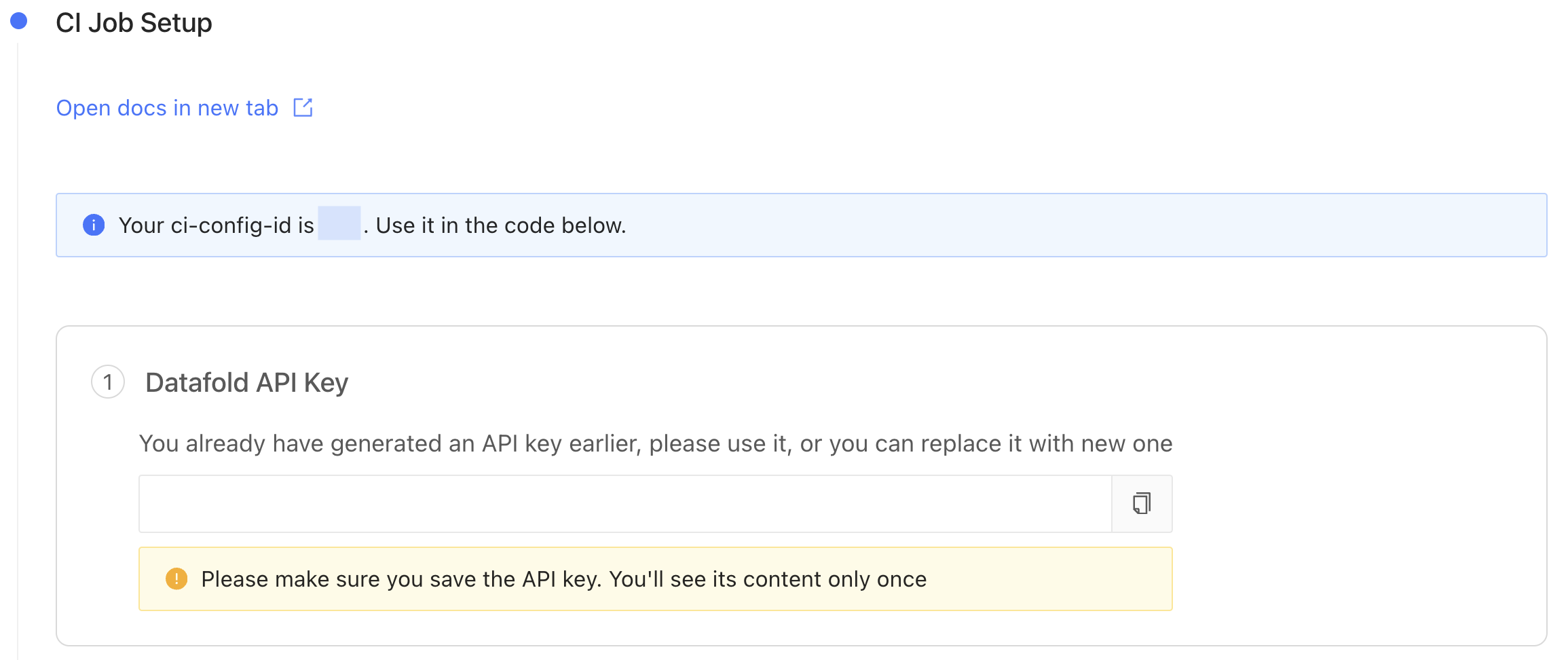
Task: Click the API key already generated description
Action: (656, 443)
